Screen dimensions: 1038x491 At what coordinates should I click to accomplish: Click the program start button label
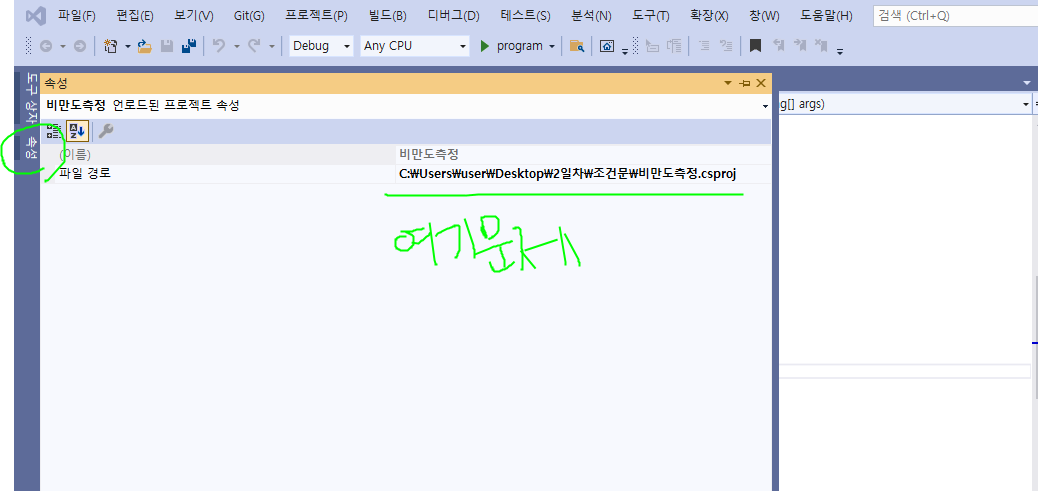pyautogui.click(x=520, y=46)
